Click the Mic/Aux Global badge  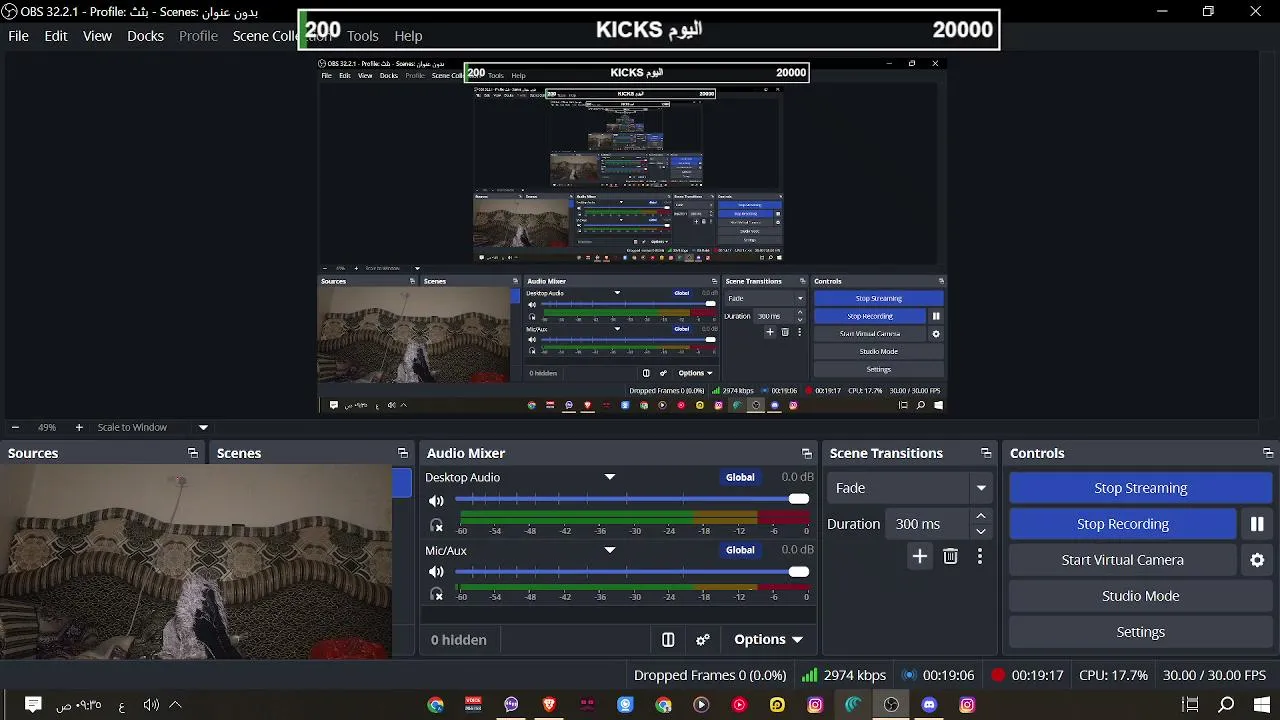pos(740,550)
